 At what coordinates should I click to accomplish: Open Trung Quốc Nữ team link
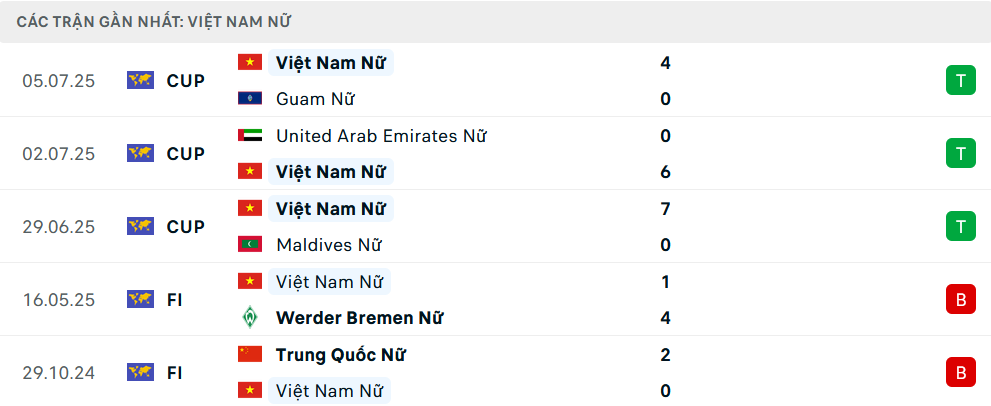point(341,355)
